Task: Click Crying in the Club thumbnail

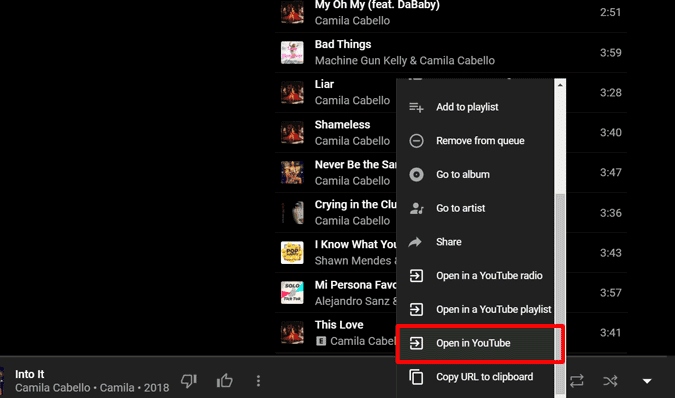Action: (x=292, y=213)
